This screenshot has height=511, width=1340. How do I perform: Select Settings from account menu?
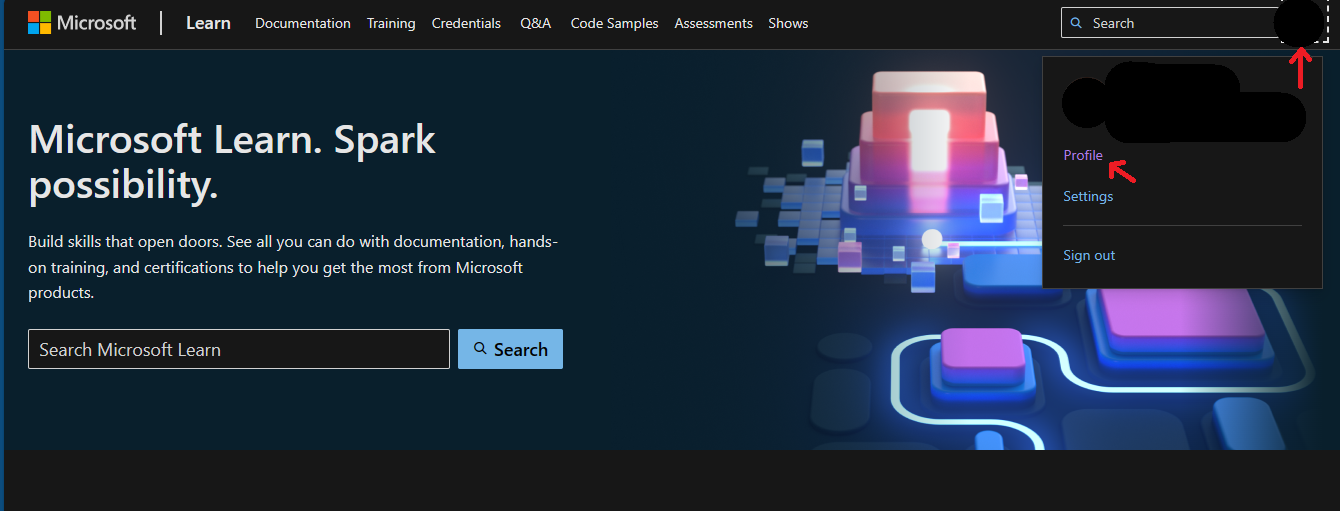pos(1088,196)
